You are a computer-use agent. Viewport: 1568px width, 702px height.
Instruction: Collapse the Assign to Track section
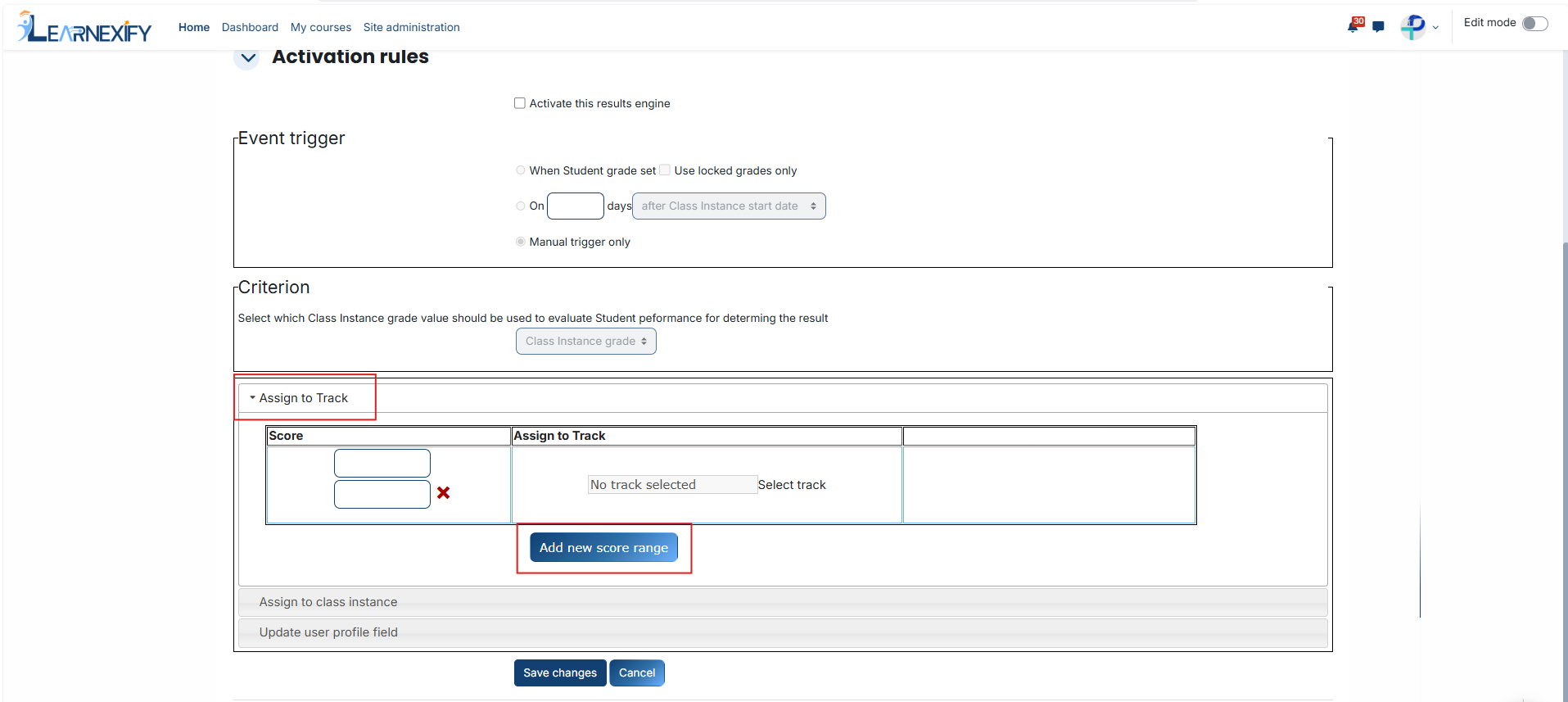coord(299,398)
